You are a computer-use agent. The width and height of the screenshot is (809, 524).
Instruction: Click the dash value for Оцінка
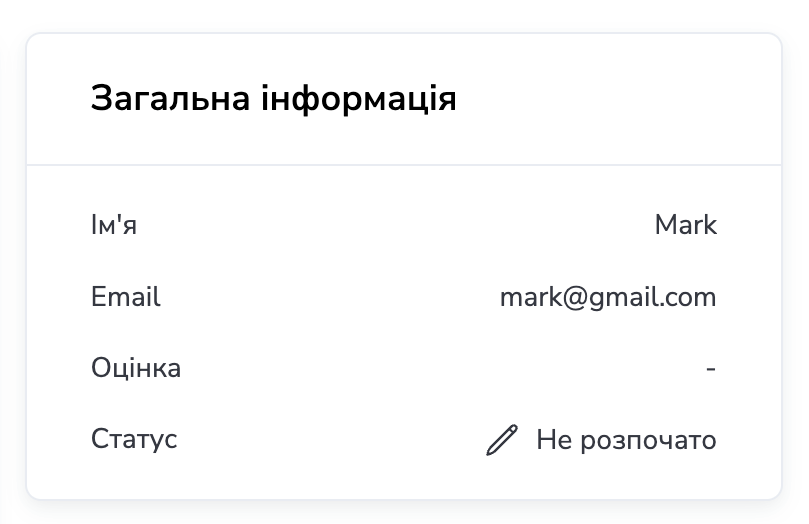pos(711,369)
